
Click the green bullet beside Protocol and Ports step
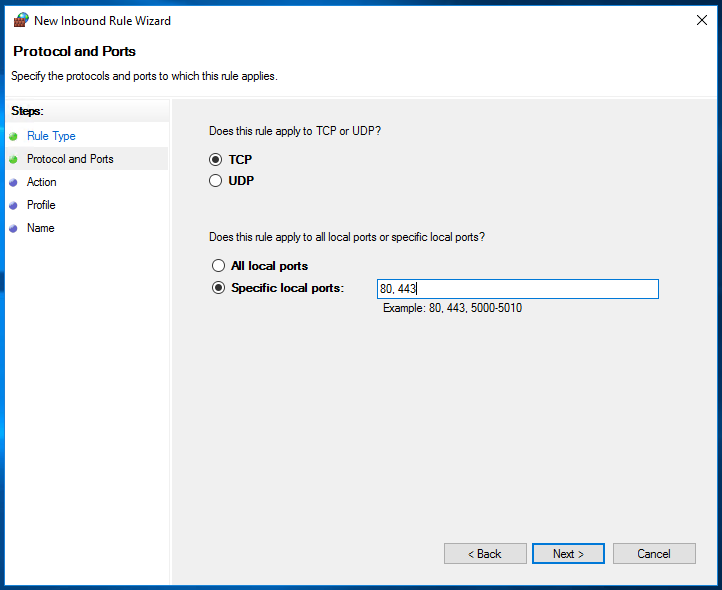pos(14,159)
